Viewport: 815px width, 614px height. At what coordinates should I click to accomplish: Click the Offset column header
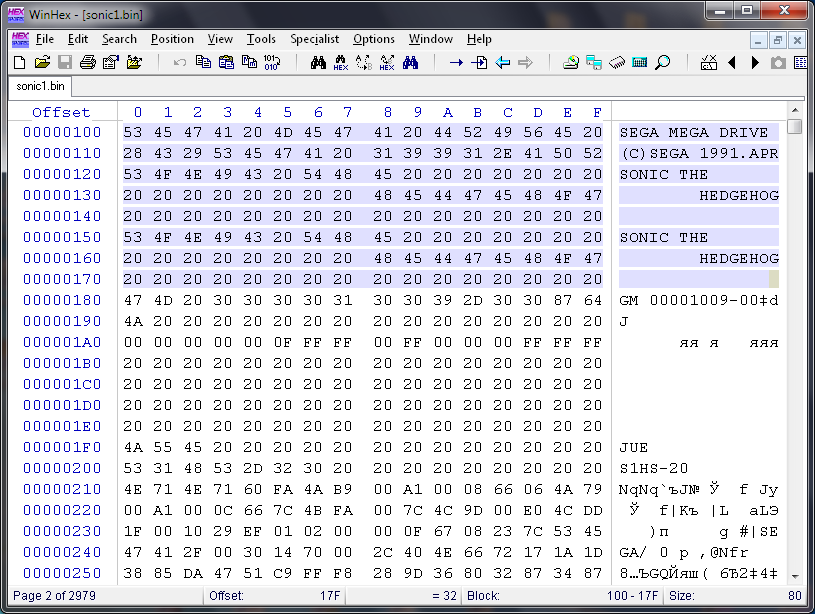(x=61, y=112)
